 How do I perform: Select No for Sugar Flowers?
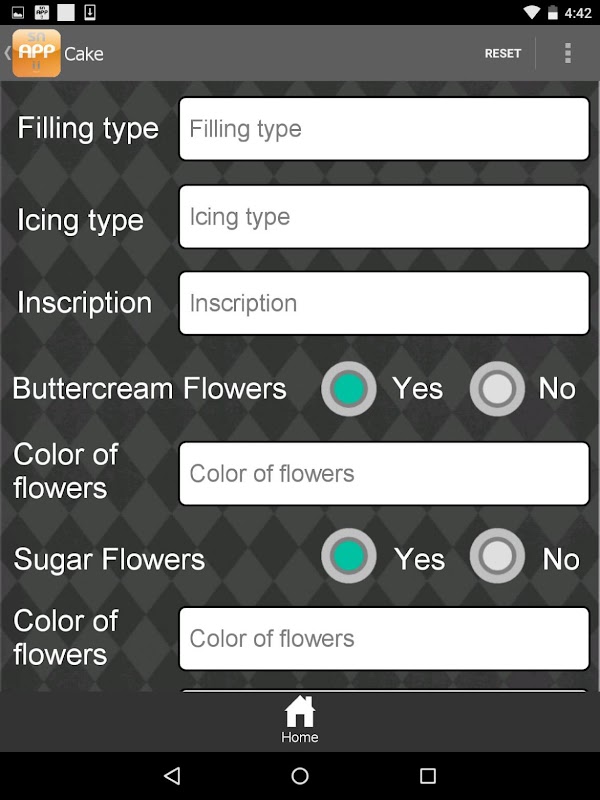tap(497, 557)
